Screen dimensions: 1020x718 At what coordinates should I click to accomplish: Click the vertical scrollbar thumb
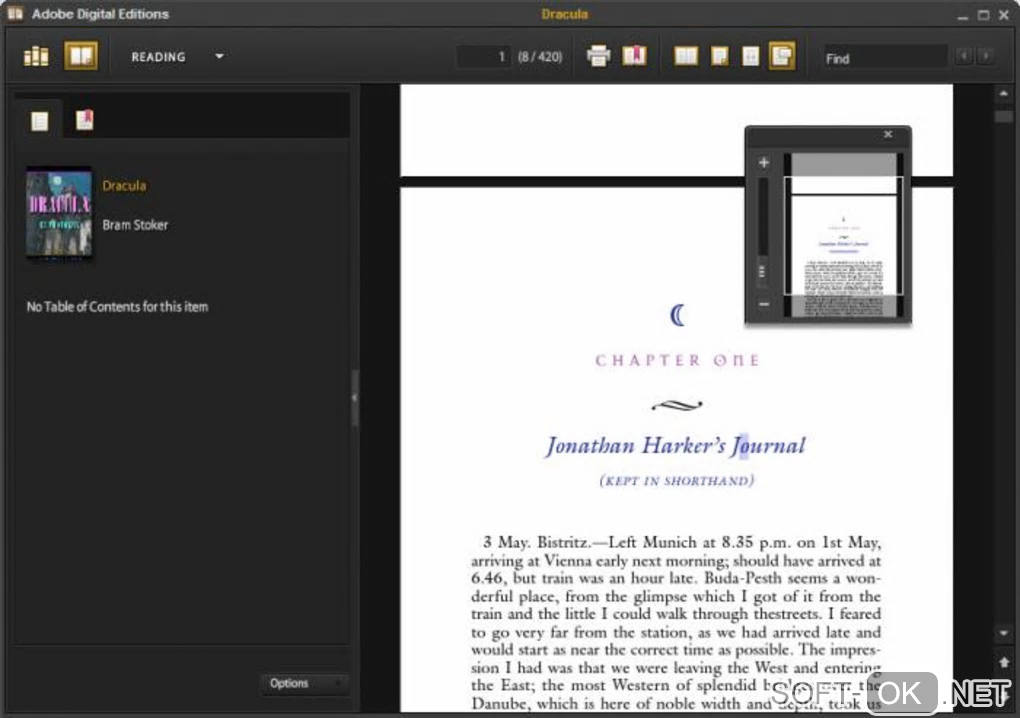(x=1004, y=116)
